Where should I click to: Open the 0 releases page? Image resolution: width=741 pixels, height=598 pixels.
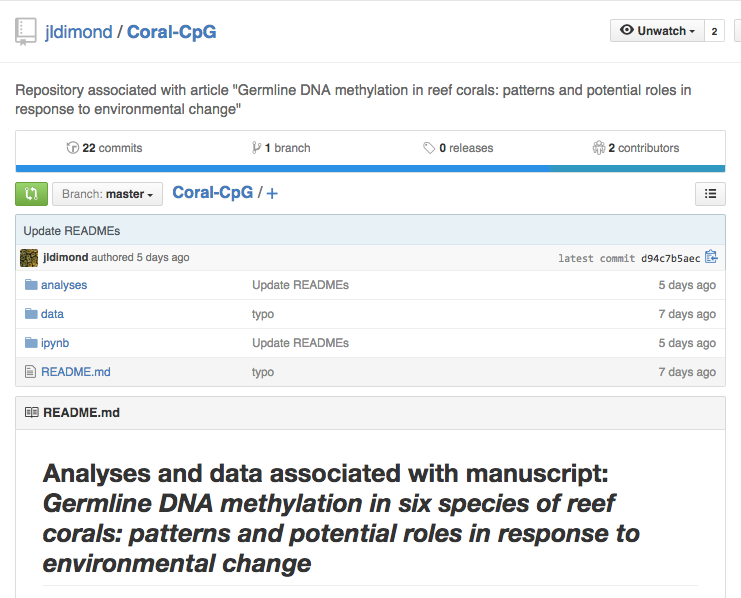tap(466, 148)
